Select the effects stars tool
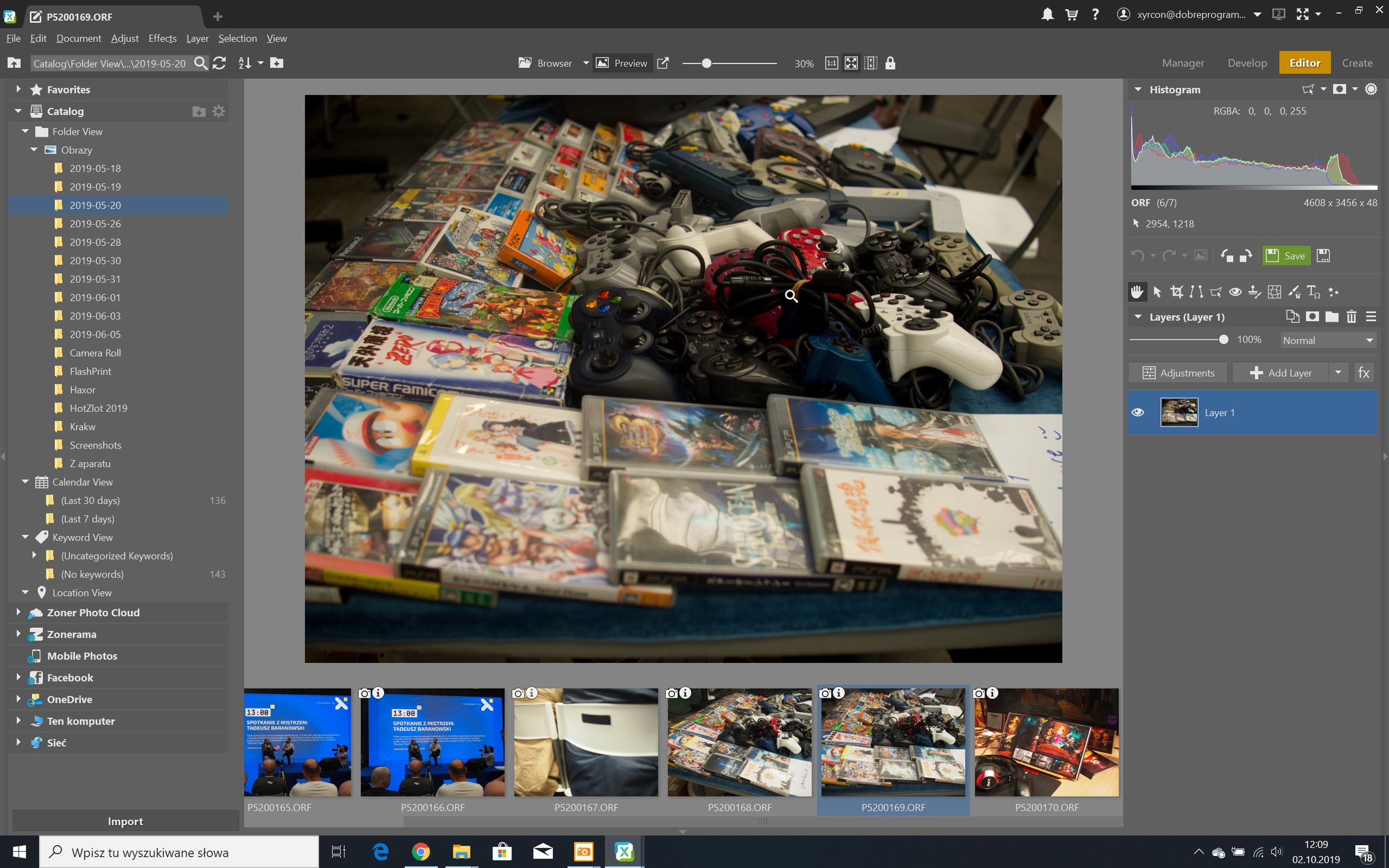 coord(1334,292)
